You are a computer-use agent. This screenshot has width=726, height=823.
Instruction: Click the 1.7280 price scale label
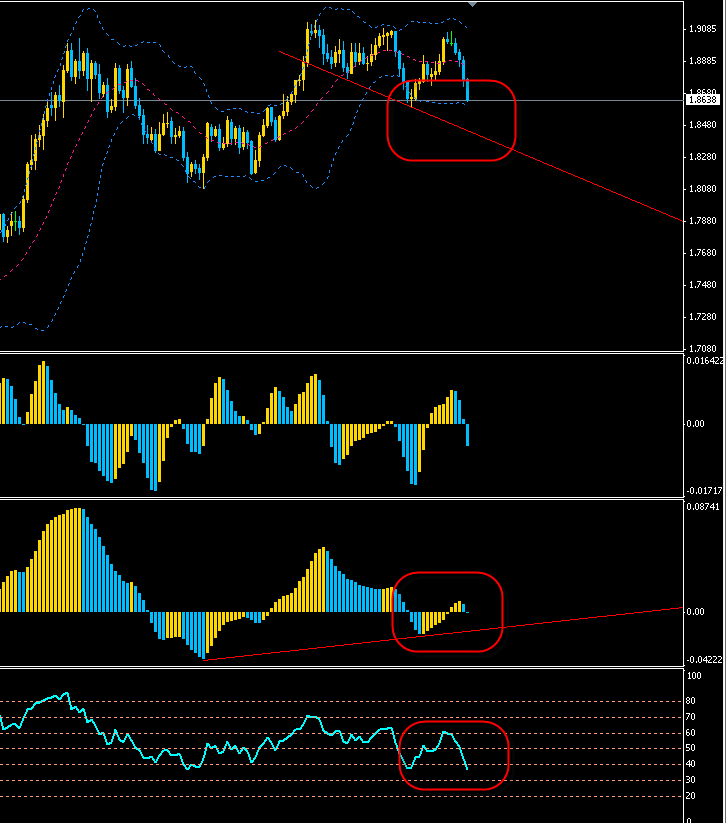pos(702,317)
